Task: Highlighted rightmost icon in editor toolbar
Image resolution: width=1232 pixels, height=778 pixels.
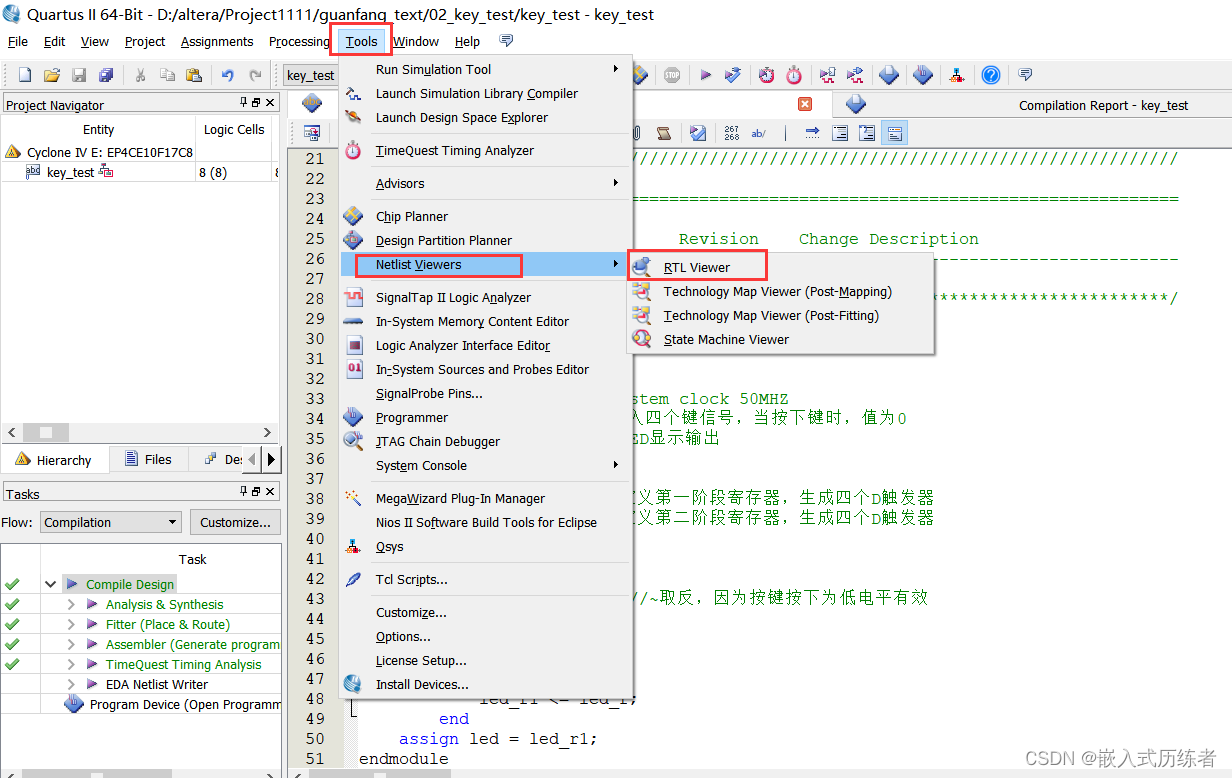Action: tap(895, 133)
